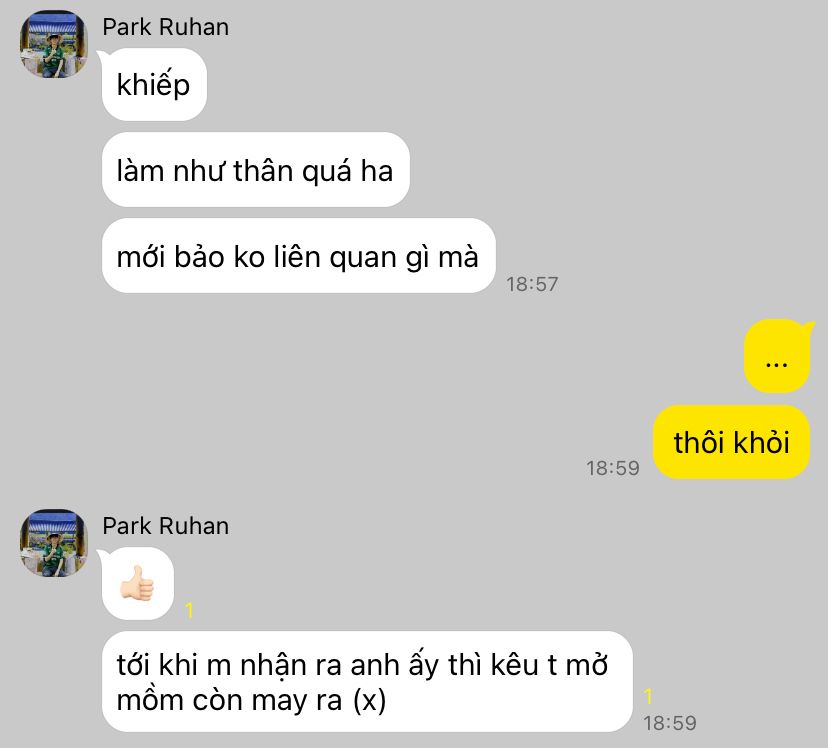
Task: Select the 'mới bảo ko liên quan gì mà' bubble
Action: click(298, 255)
